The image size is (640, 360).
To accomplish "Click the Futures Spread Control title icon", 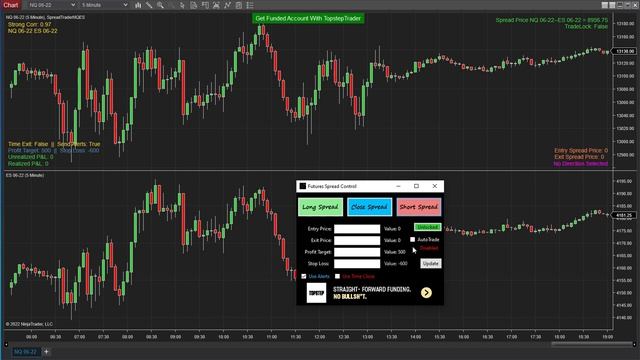I will [302, 186].
